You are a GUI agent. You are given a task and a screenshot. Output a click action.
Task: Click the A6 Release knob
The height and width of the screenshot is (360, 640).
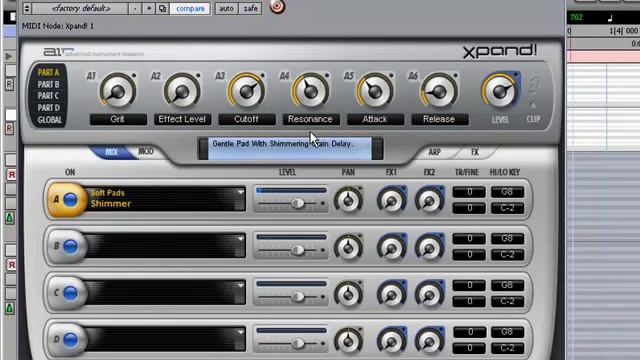pos(439,91)
